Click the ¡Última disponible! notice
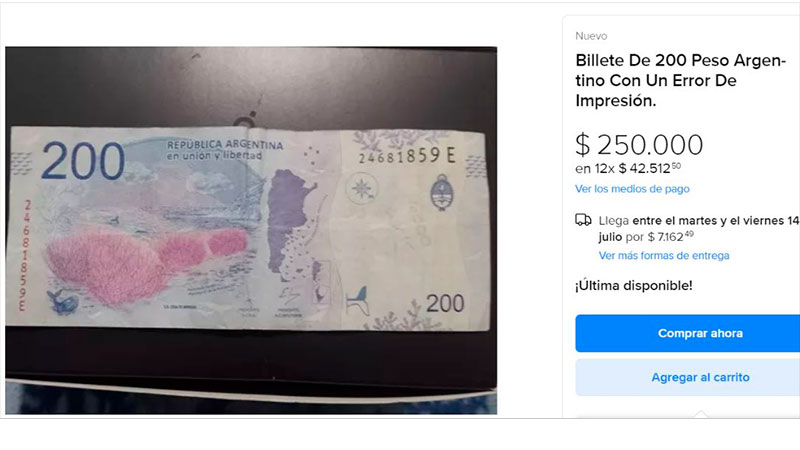The width and height of the screenshot is (800, 450). (x=634, y=286)
